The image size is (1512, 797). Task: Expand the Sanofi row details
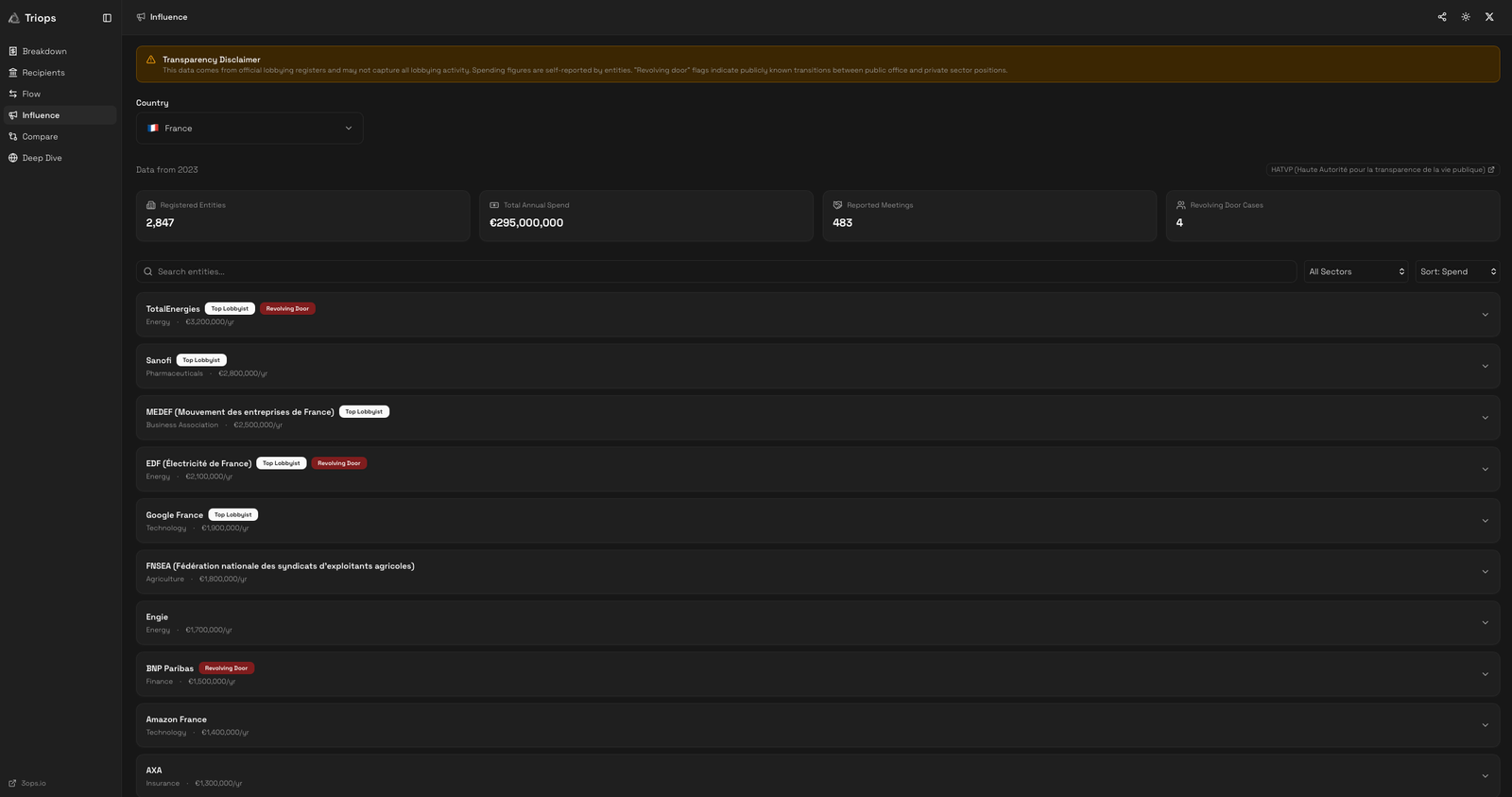(1485, 366)
